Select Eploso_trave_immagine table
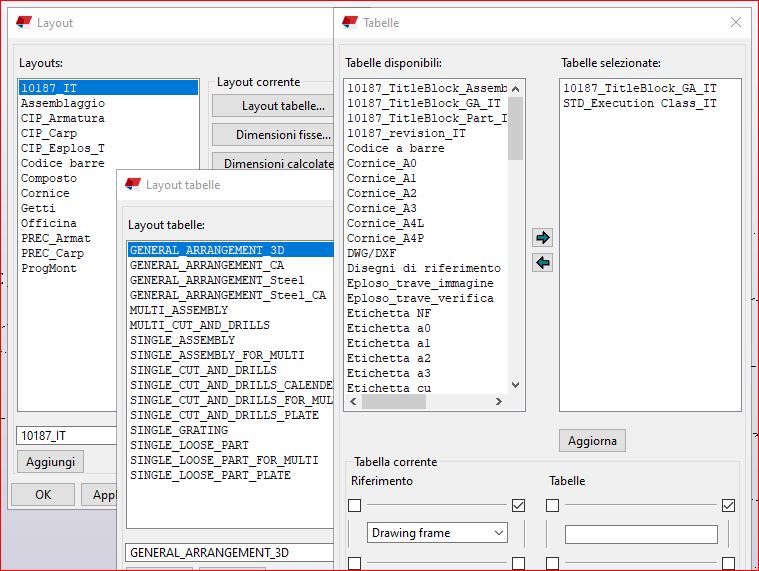 coord(420,283)
